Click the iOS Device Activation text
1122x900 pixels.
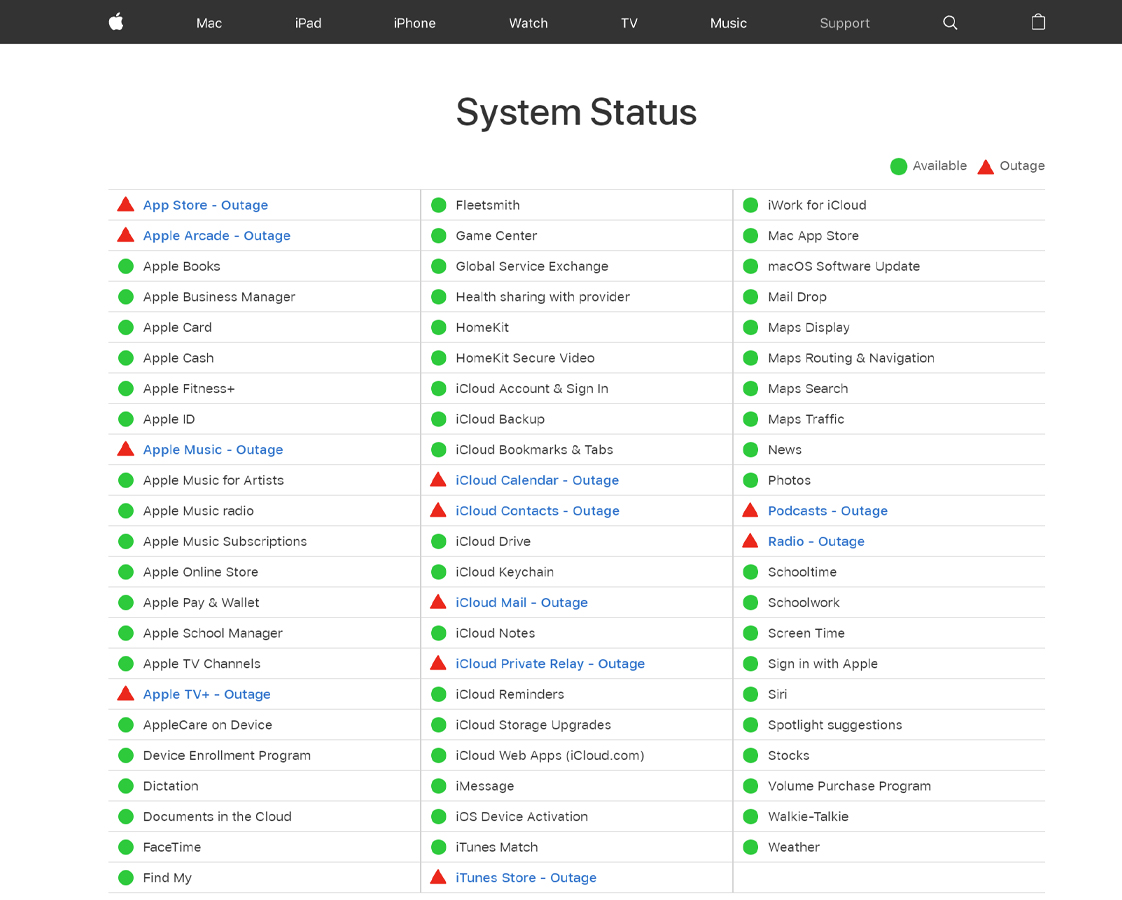tap(522, 816)
